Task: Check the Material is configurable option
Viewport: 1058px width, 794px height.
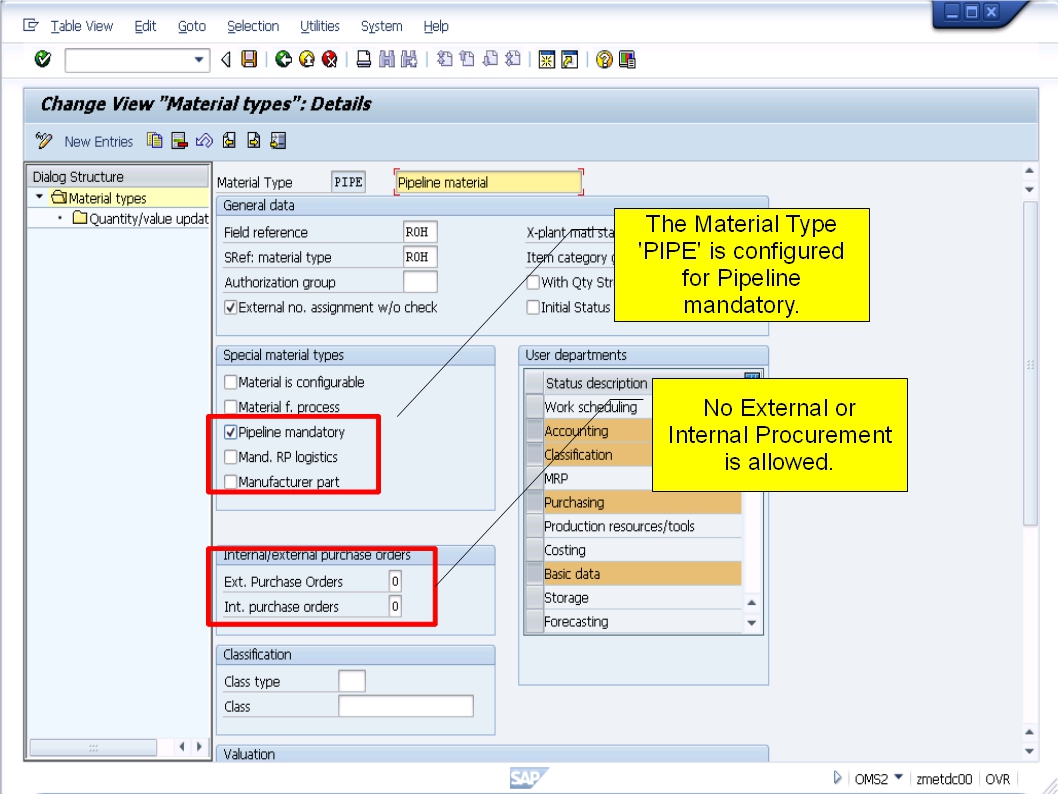Action: (x=231, y=382)
